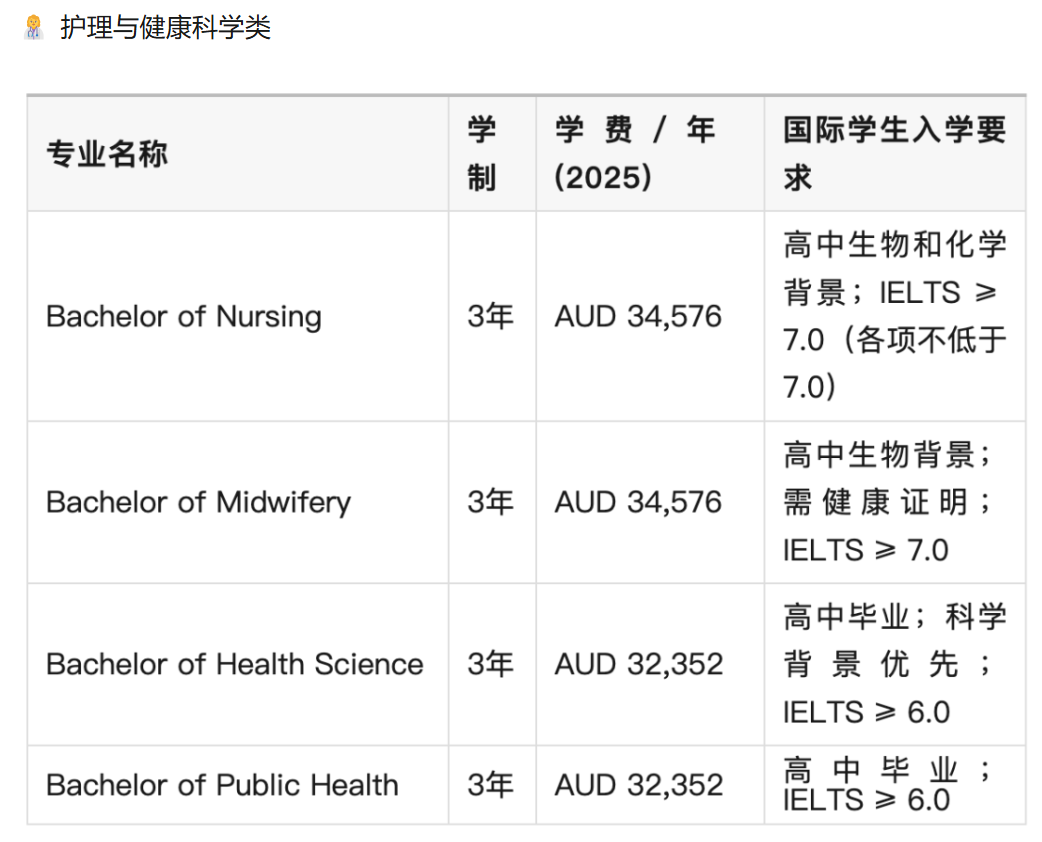Select the Bachelor of Nursing cell

point(184,317)
